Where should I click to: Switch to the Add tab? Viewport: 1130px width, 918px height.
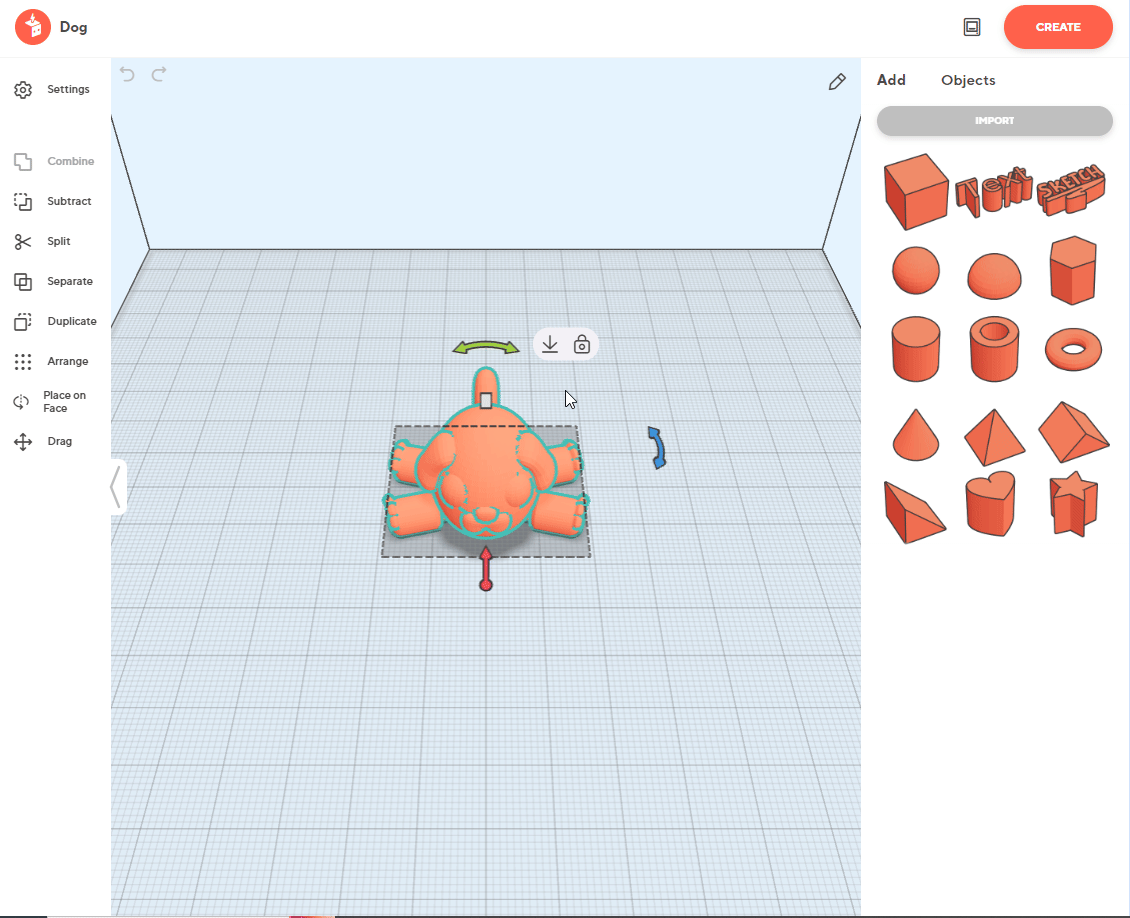pyautogui.click(x=891, y=81)
